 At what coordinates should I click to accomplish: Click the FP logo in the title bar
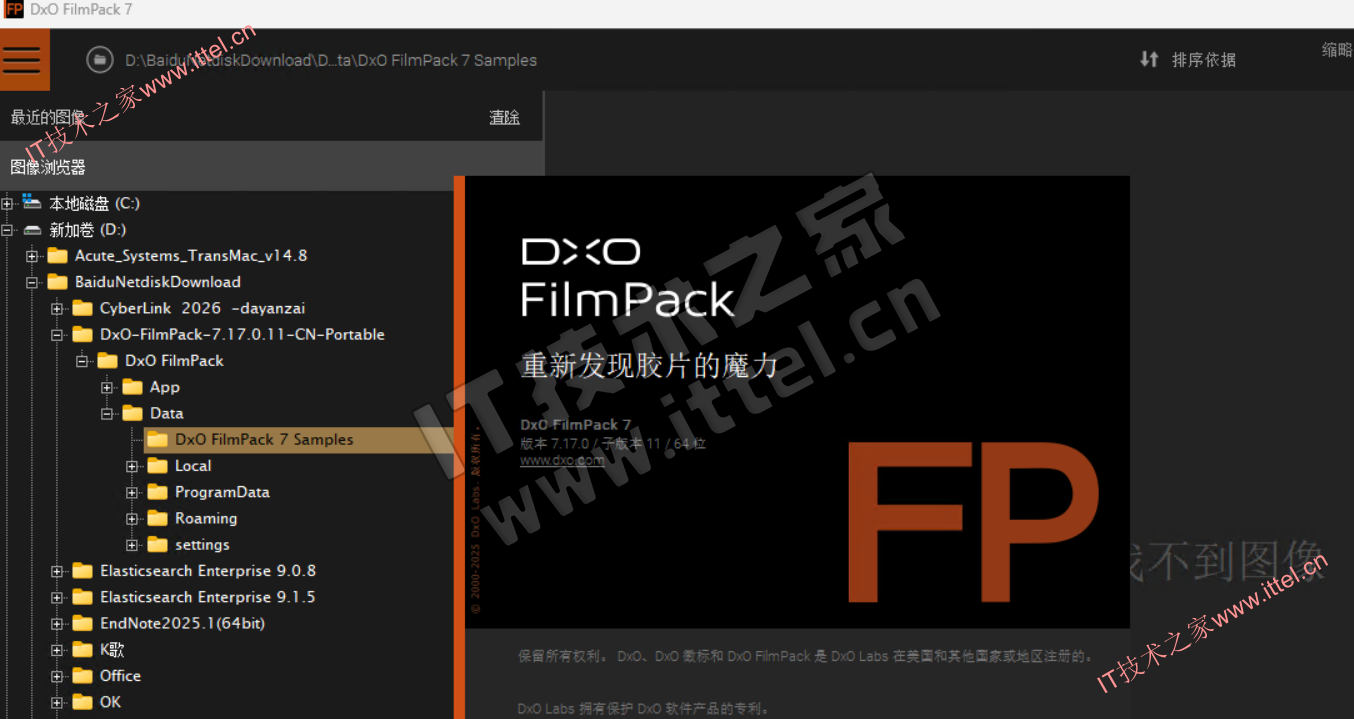pos(14,10)
